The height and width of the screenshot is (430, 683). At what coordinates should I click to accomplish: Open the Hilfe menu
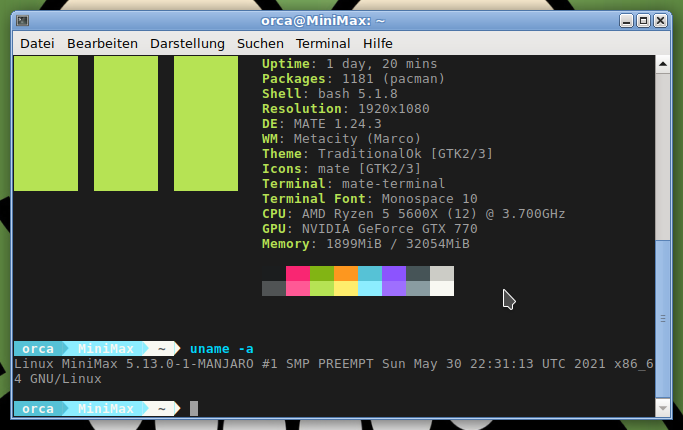tap(378, 44)
